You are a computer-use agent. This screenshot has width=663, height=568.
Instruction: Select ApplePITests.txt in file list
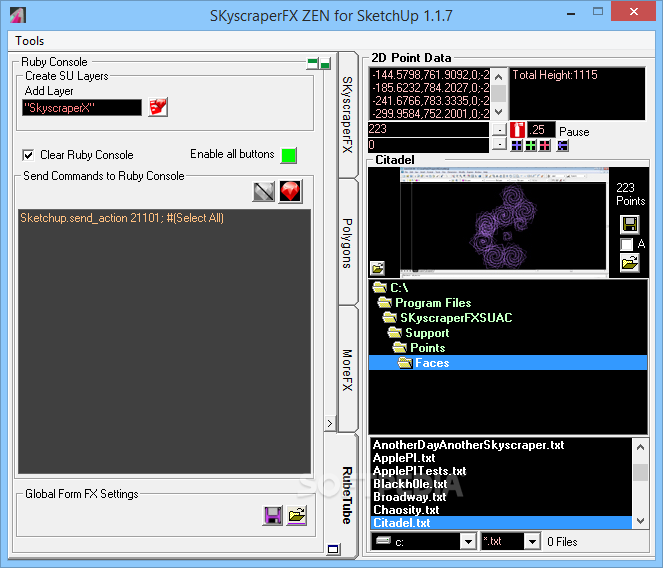501,471
